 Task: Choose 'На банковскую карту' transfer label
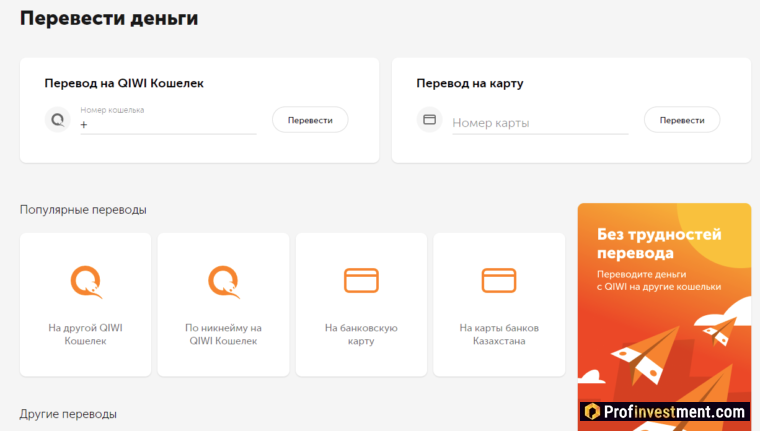(361, 334)
